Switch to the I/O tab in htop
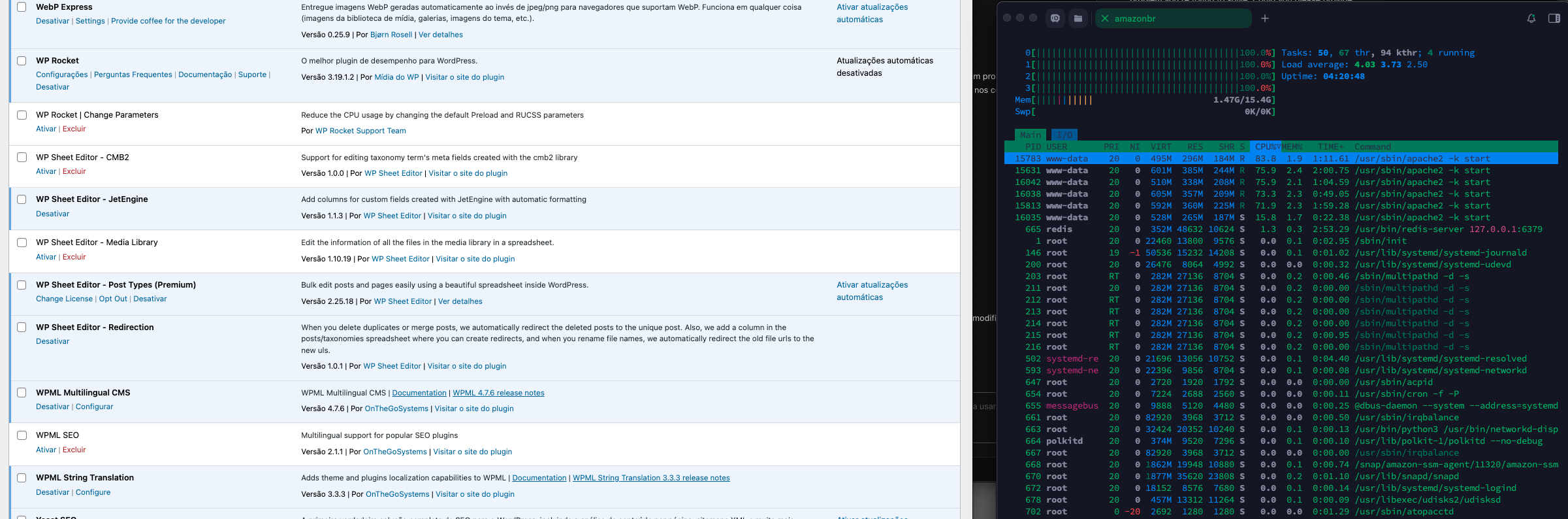Screen dimensions: 1568x519 [1064, 135]
